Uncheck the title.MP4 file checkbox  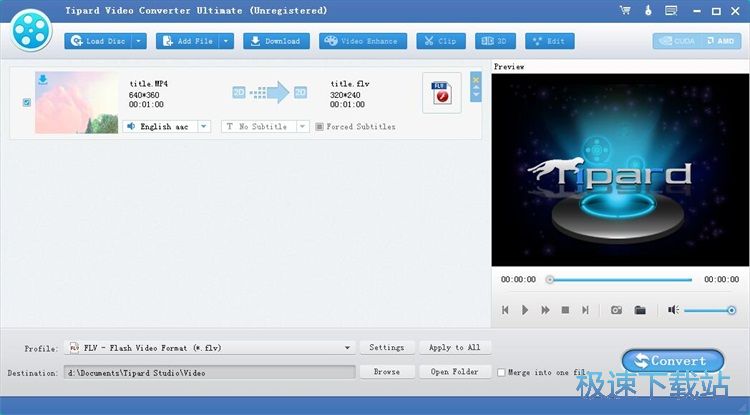27,102
